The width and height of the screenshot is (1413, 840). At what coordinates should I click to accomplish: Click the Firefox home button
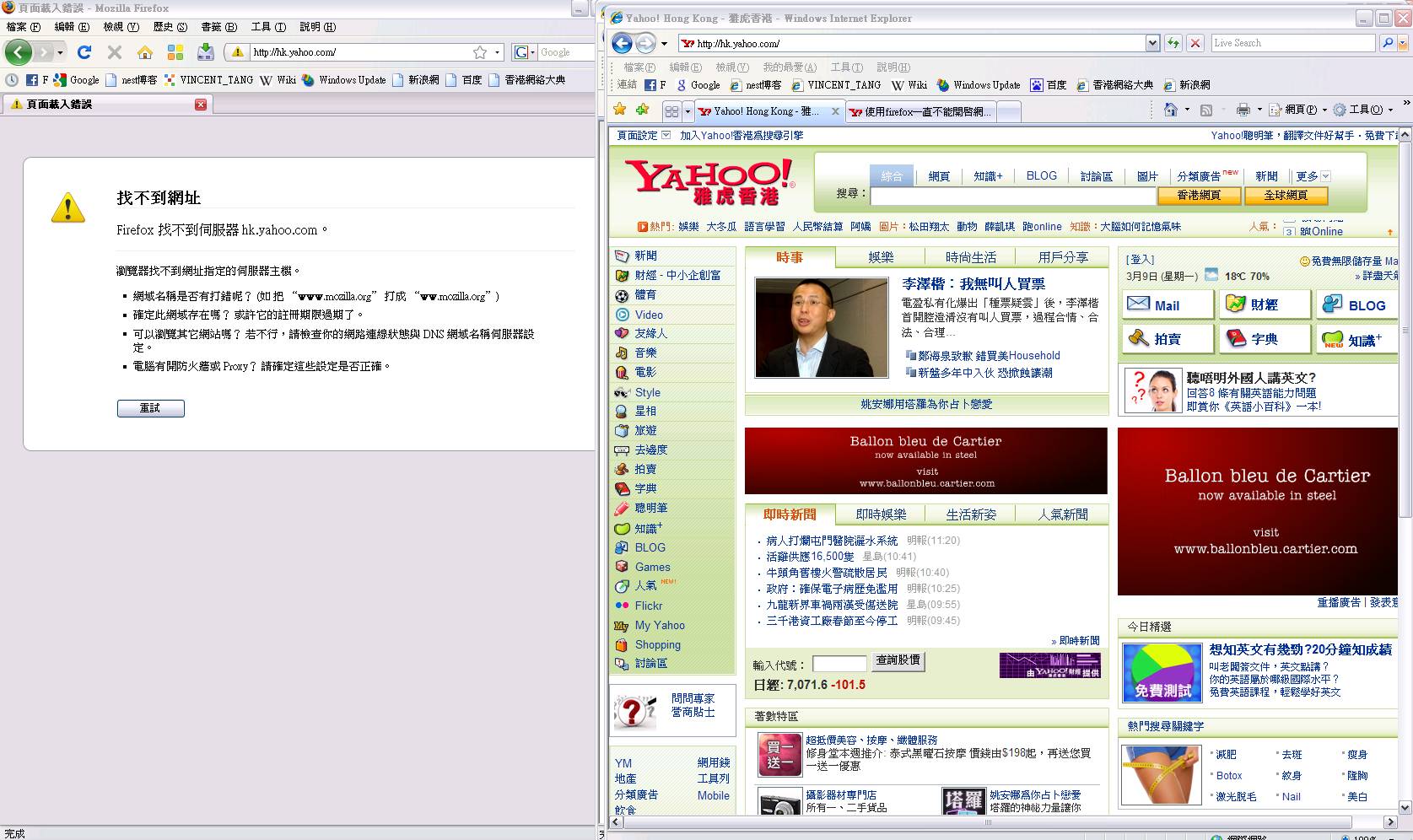pos(145,52)
